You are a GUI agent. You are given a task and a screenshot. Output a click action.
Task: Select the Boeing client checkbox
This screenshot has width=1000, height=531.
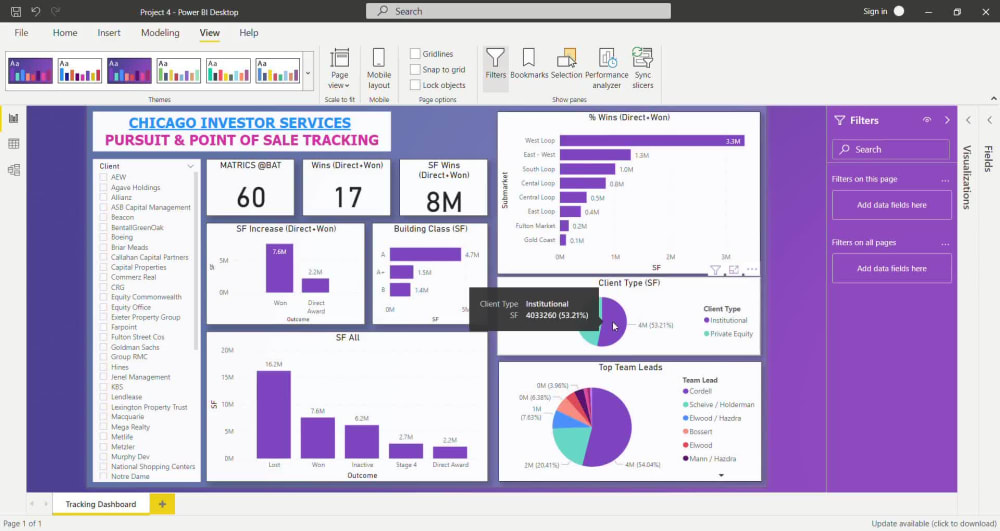[x=103, y=237]
